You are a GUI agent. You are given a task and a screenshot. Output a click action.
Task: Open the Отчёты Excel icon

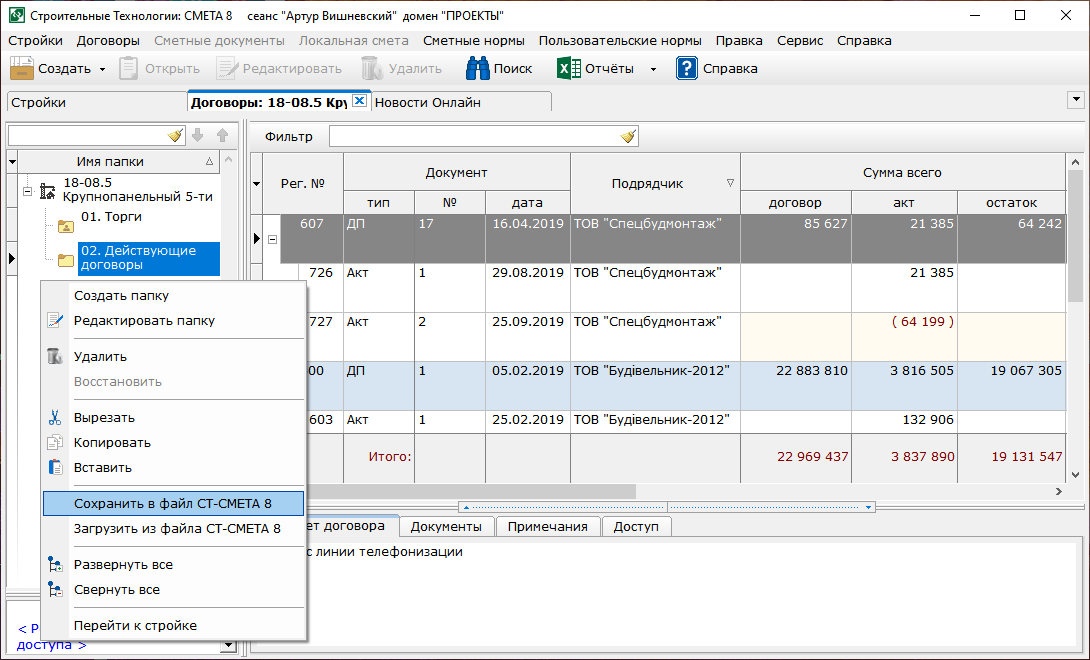[x=569, y=69]
